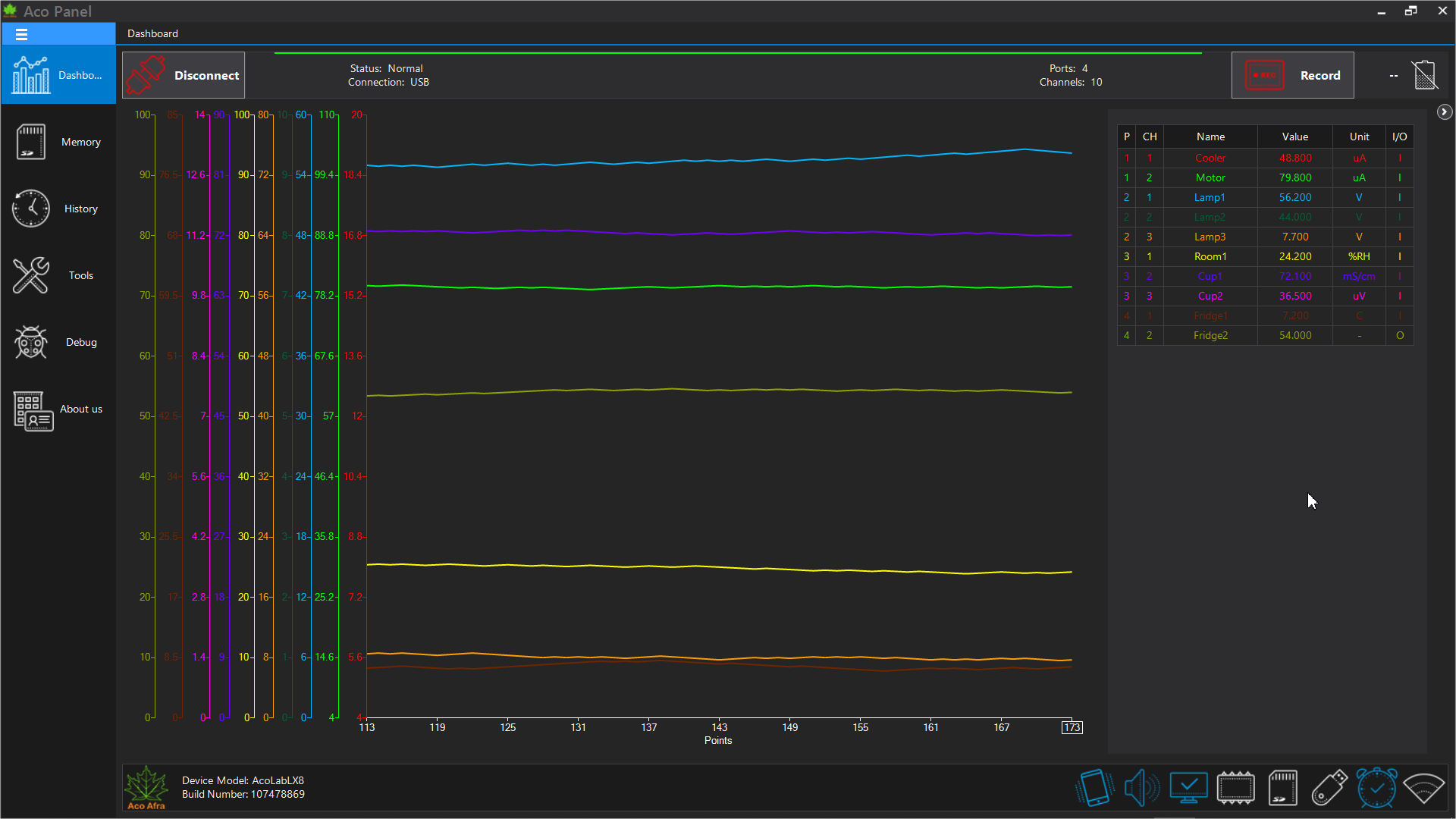1456x819 pixels.
Task: Click the Wi-Fi signal icon
Action: (1423, 788)
